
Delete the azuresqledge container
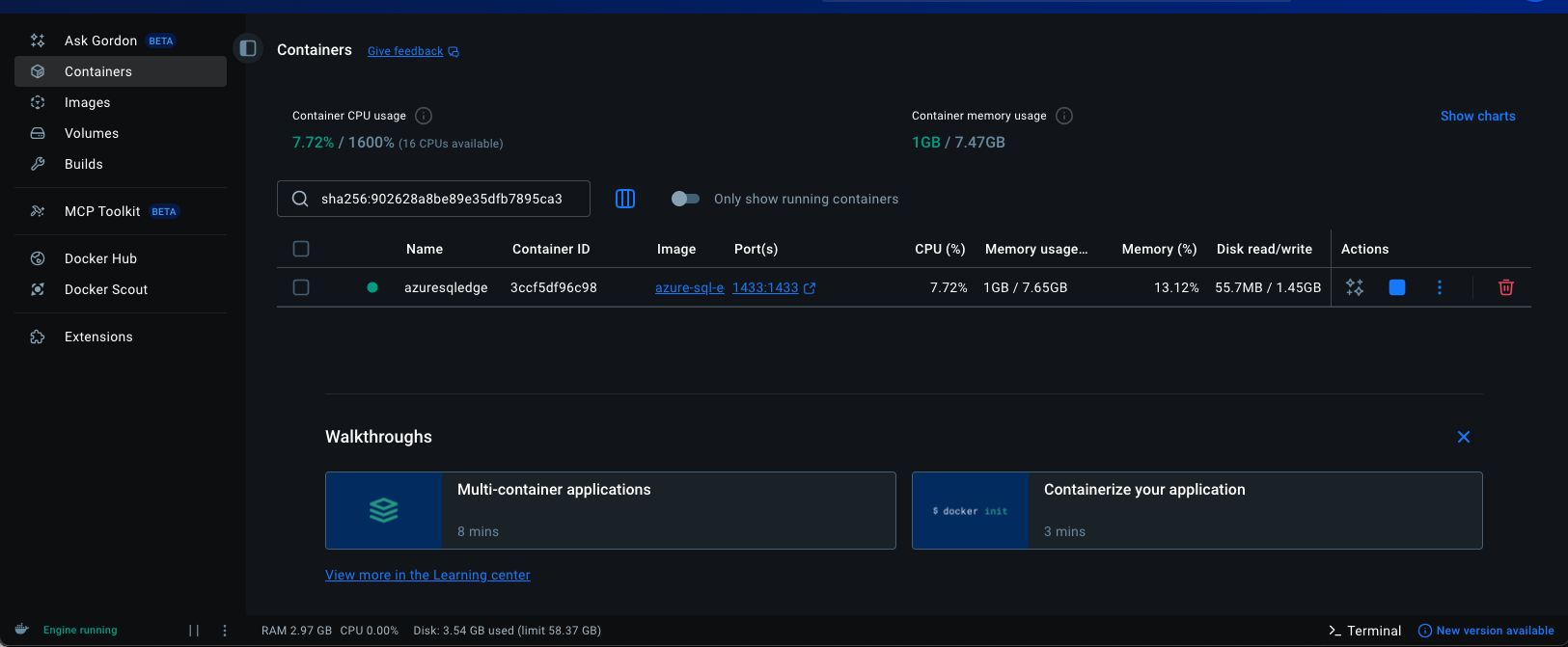pyautogui.click(x=1505, y=287)
